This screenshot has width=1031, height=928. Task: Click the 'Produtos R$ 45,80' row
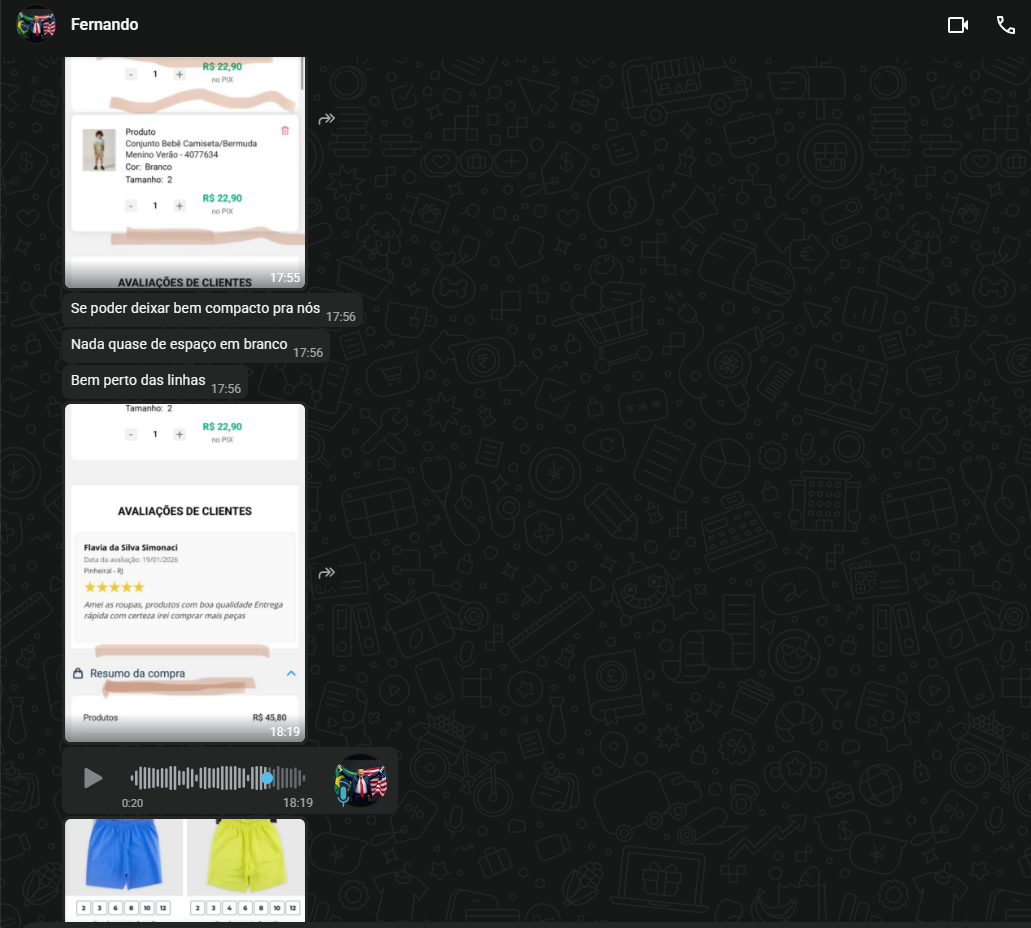click(x=185, y=718)
